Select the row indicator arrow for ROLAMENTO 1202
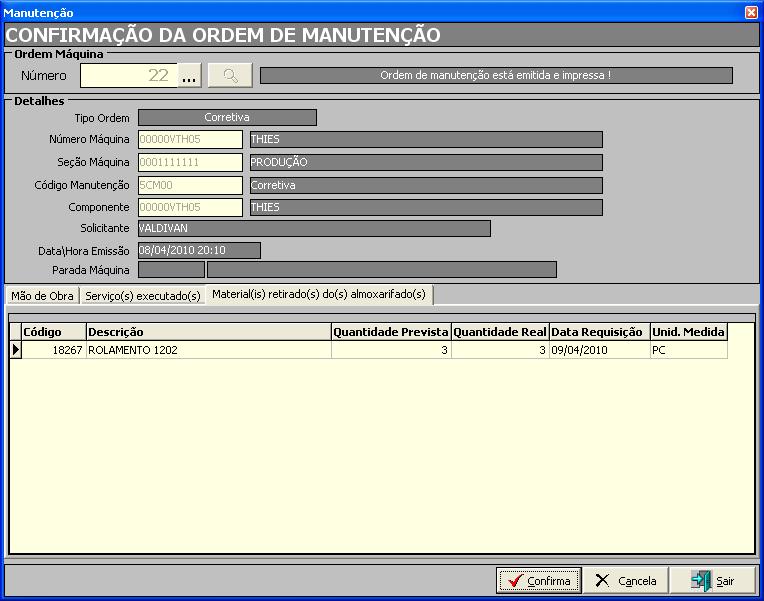This screenshot has width=764, height=601. click(15, 350)
